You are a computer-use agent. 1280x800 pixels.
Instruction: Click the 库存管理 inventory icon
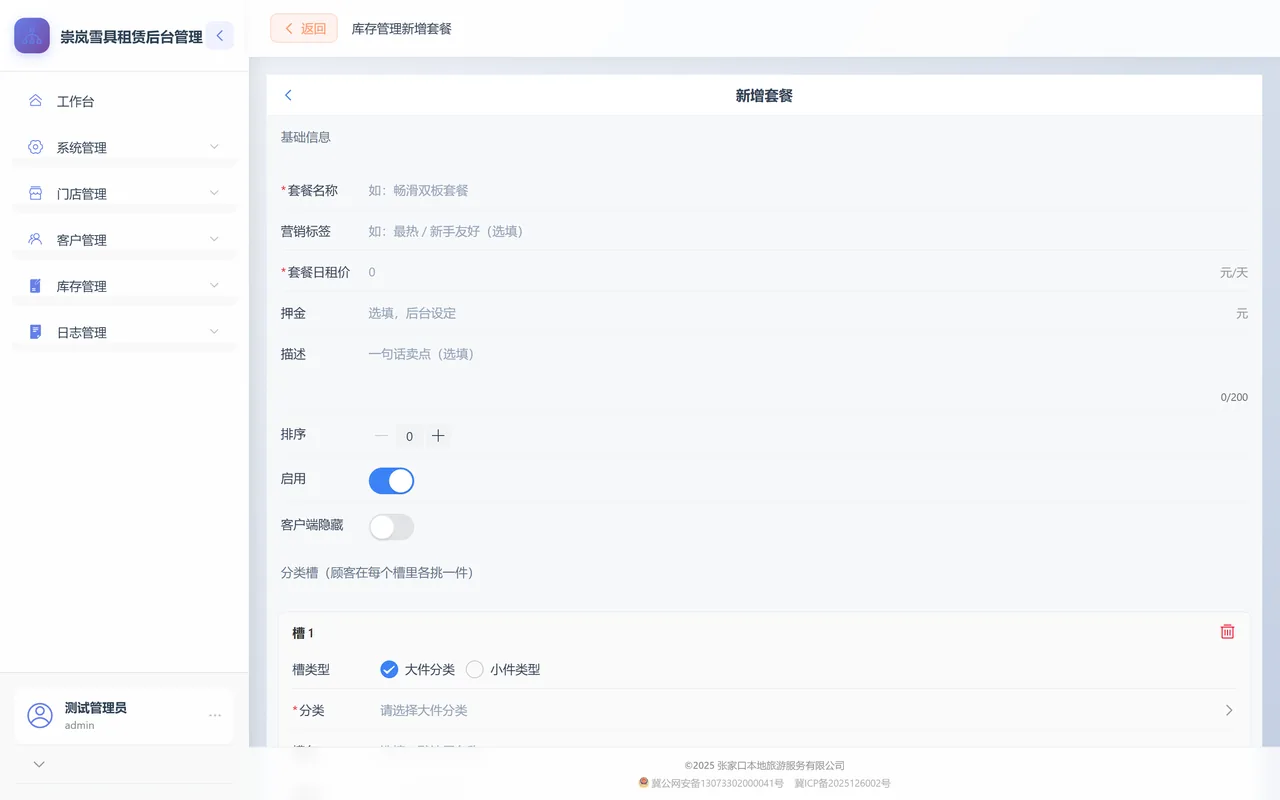point(35,286)
